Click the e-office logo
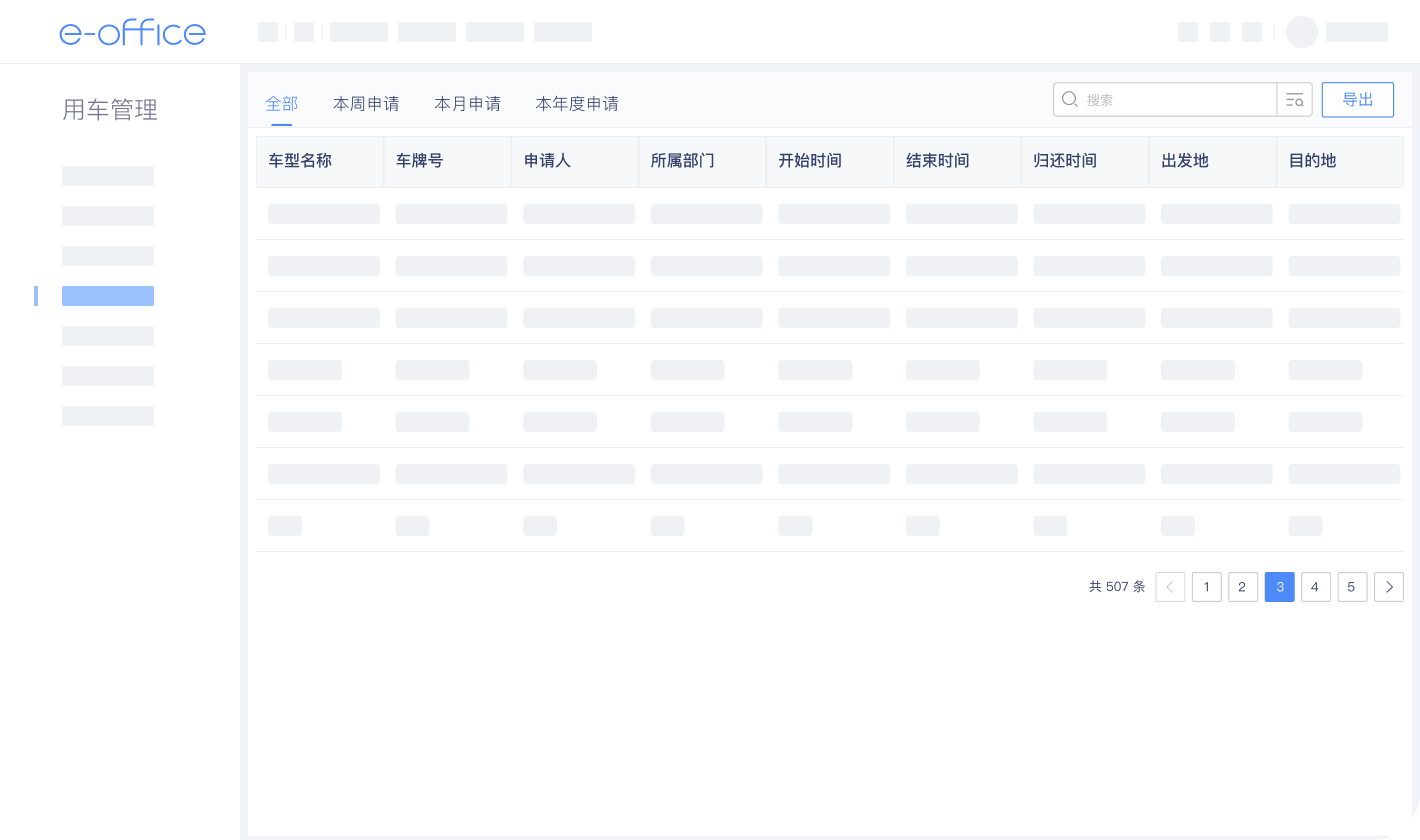This screenshot has height=840, width=1420. click(132, 32)
